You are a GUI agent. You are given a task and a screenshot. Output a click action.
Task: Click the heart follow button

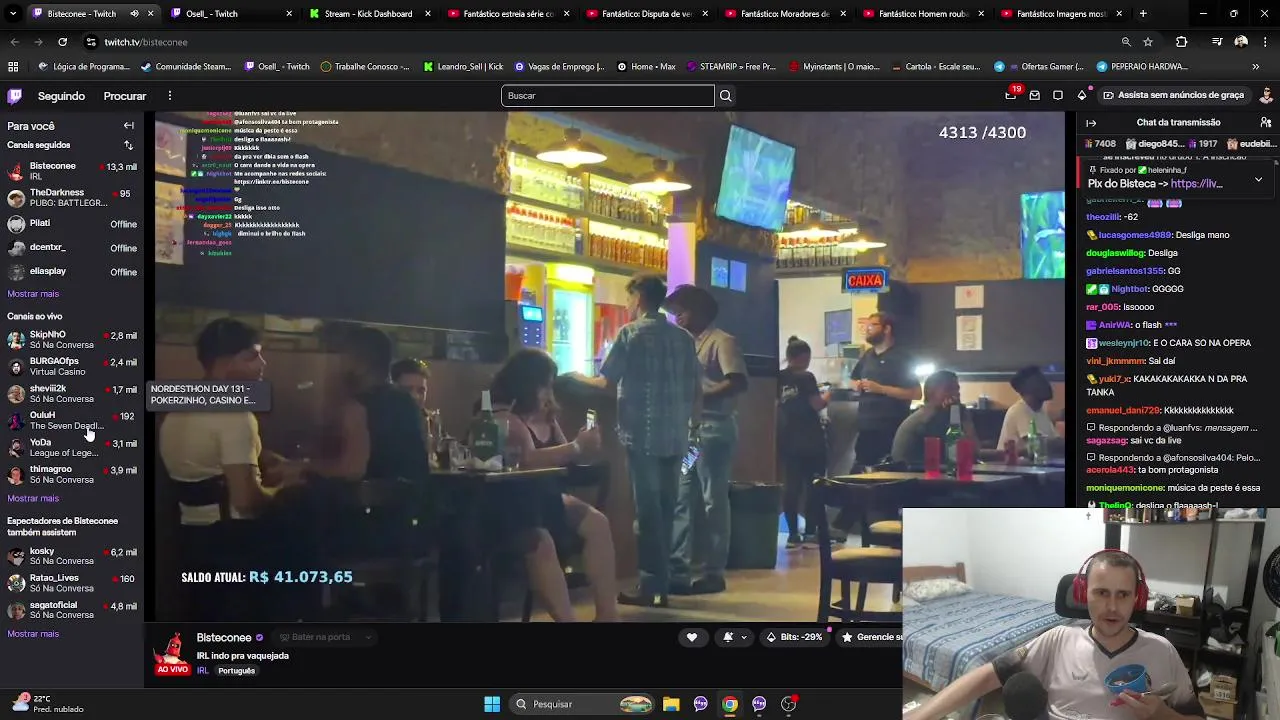(x=691, y=637)
